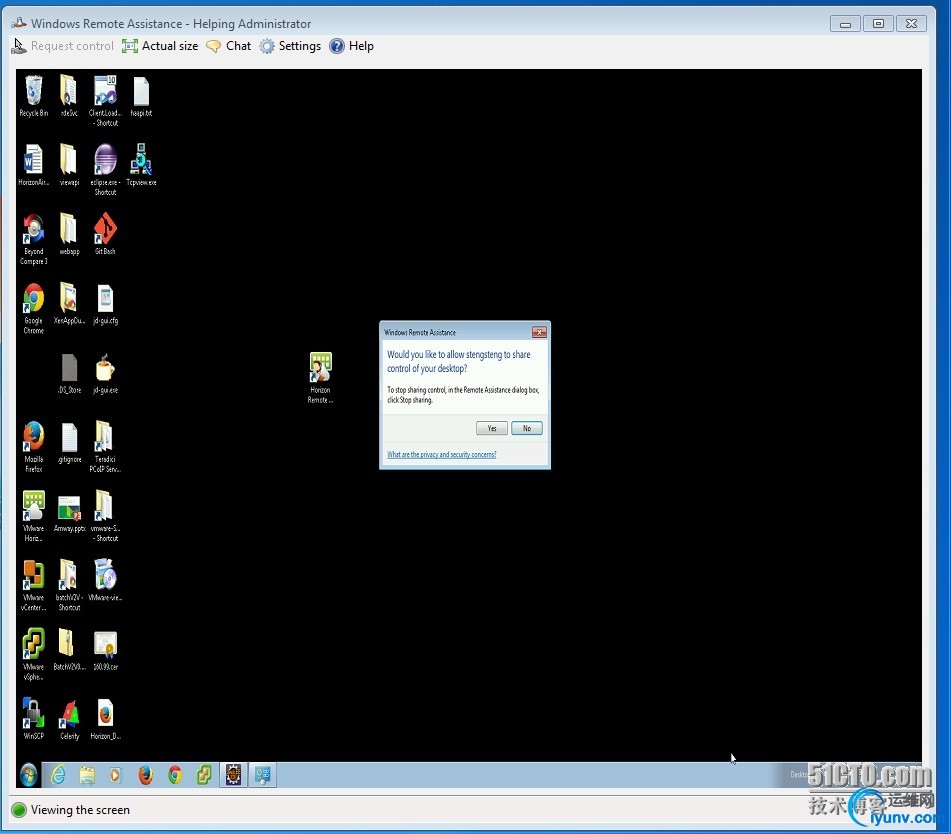This screenshot has width=951, height=834.
Task: Click Yes in the share control dialog
Action: click(492, 428)
